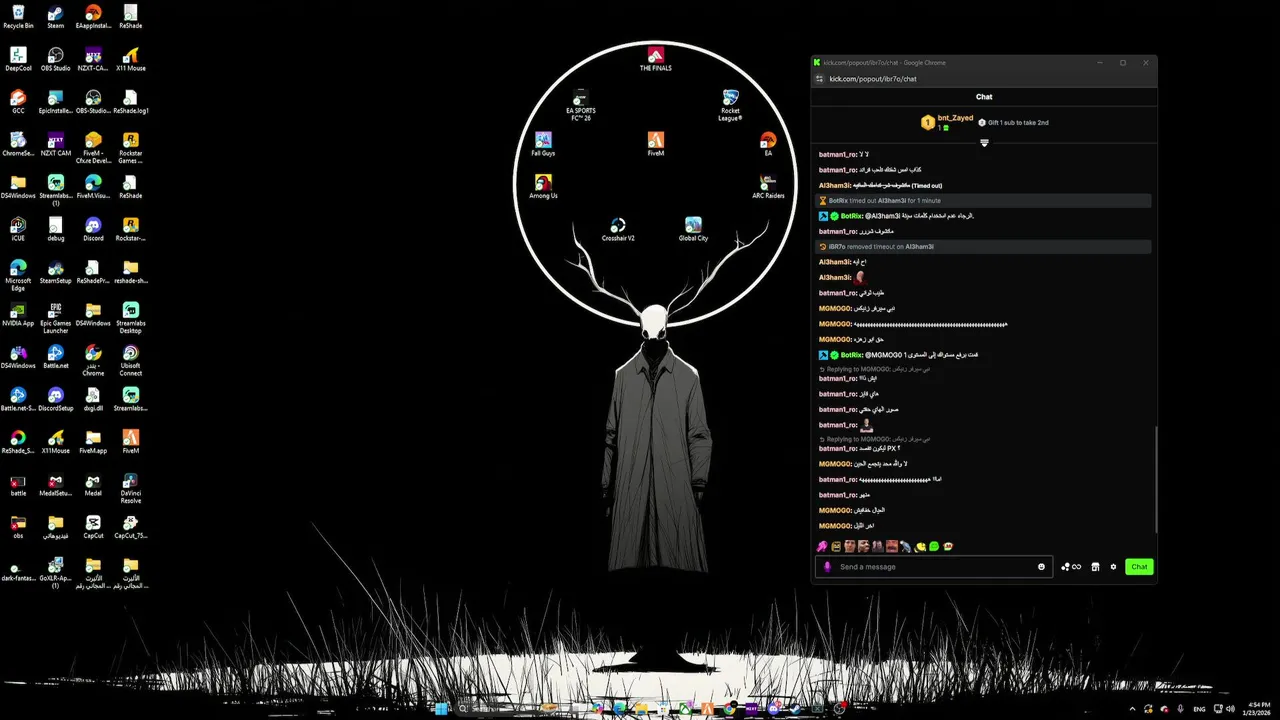
Task: Open the CapCut desktop shortcut
Action: (93, 527)
